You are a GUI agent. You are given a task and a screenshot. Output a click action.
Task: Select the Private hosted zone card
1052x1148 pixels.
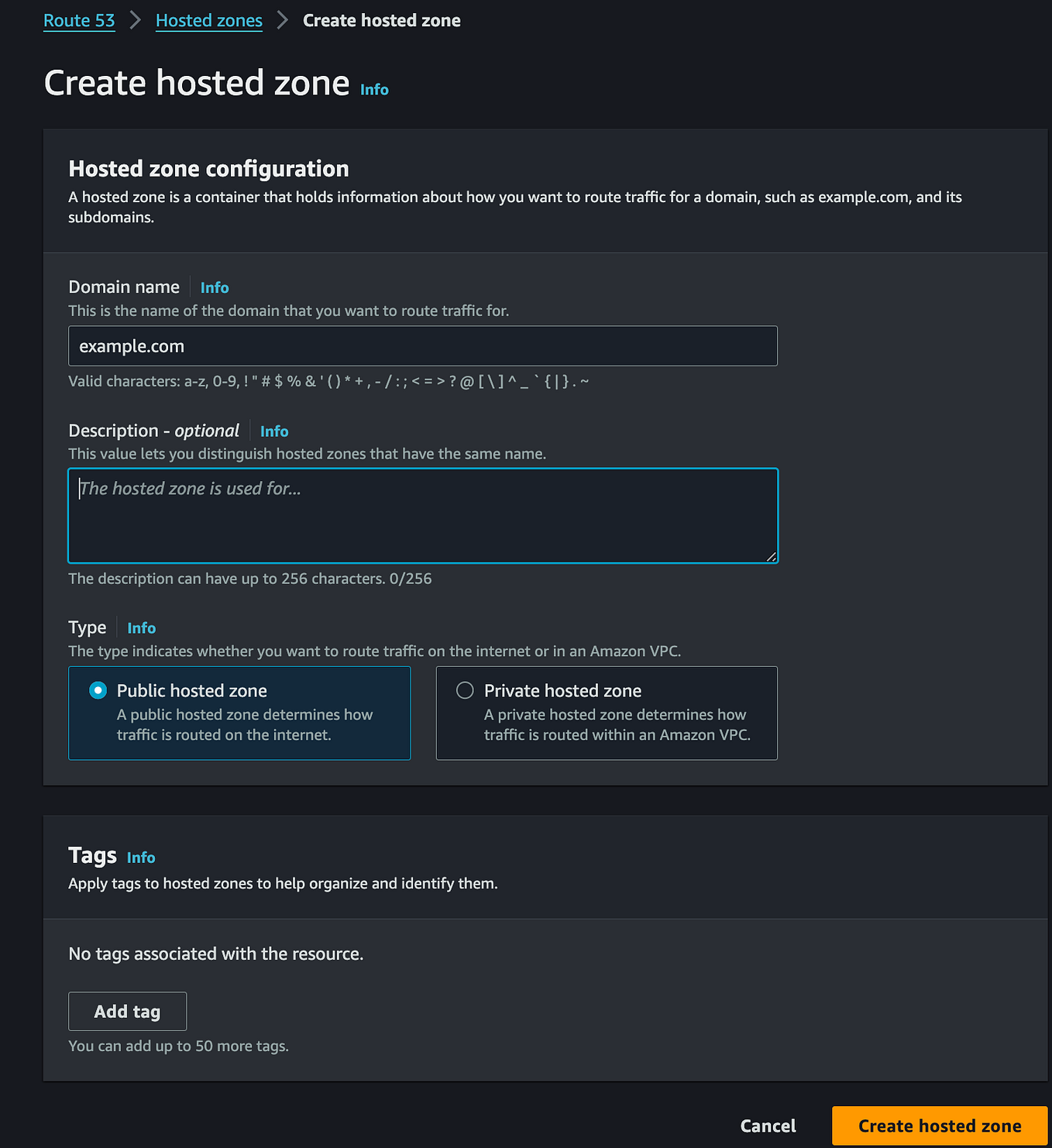pos(607,713)
